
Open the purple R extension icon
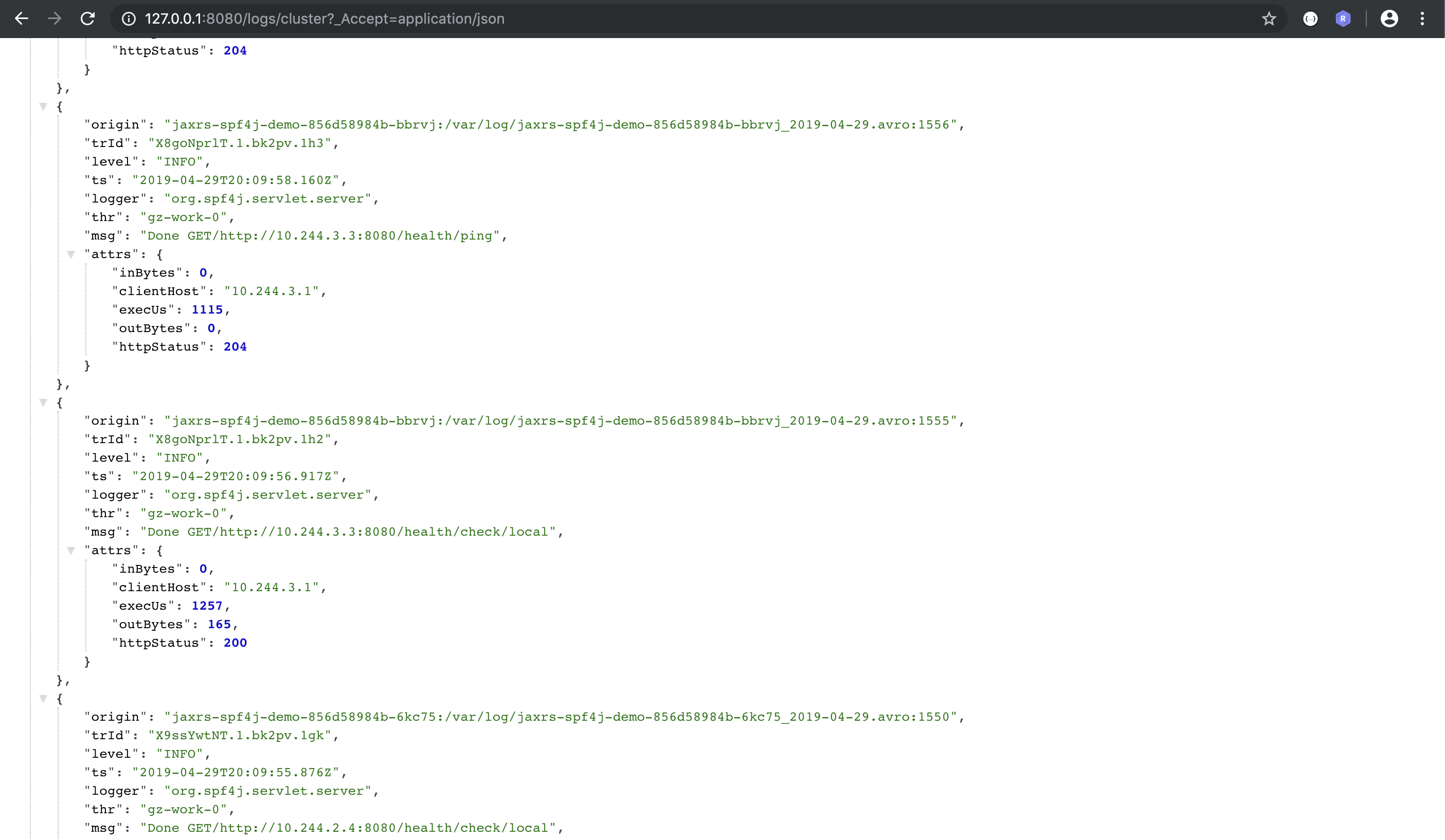(x=1343, y=19)
